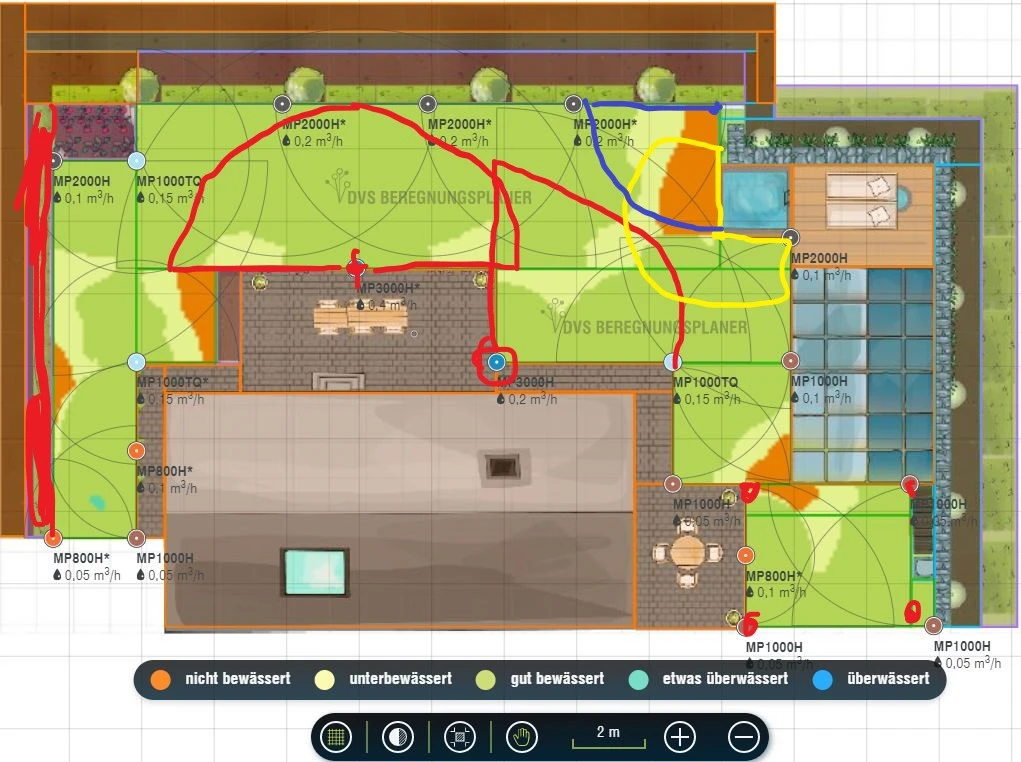Select the MP1000H sprinkler at the plan's bottom-right corner
The height and width of the screenshot is (762, 1021).
coord(933,626)
